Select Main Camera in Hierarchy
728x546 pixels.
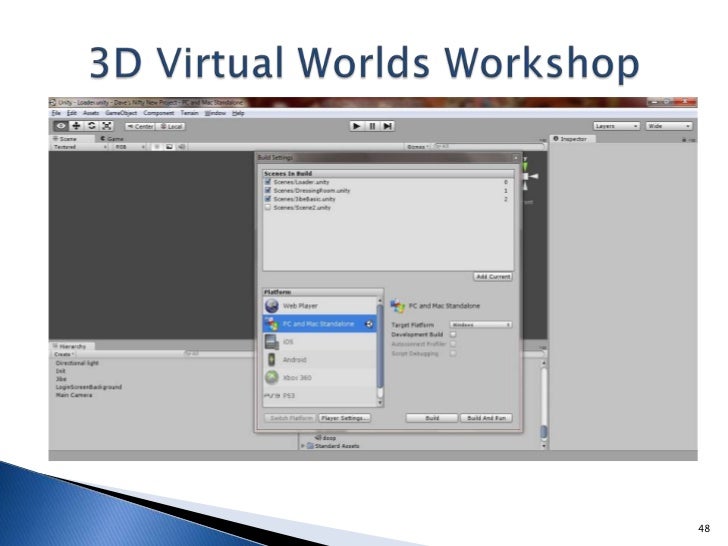[x=74, y=395]
